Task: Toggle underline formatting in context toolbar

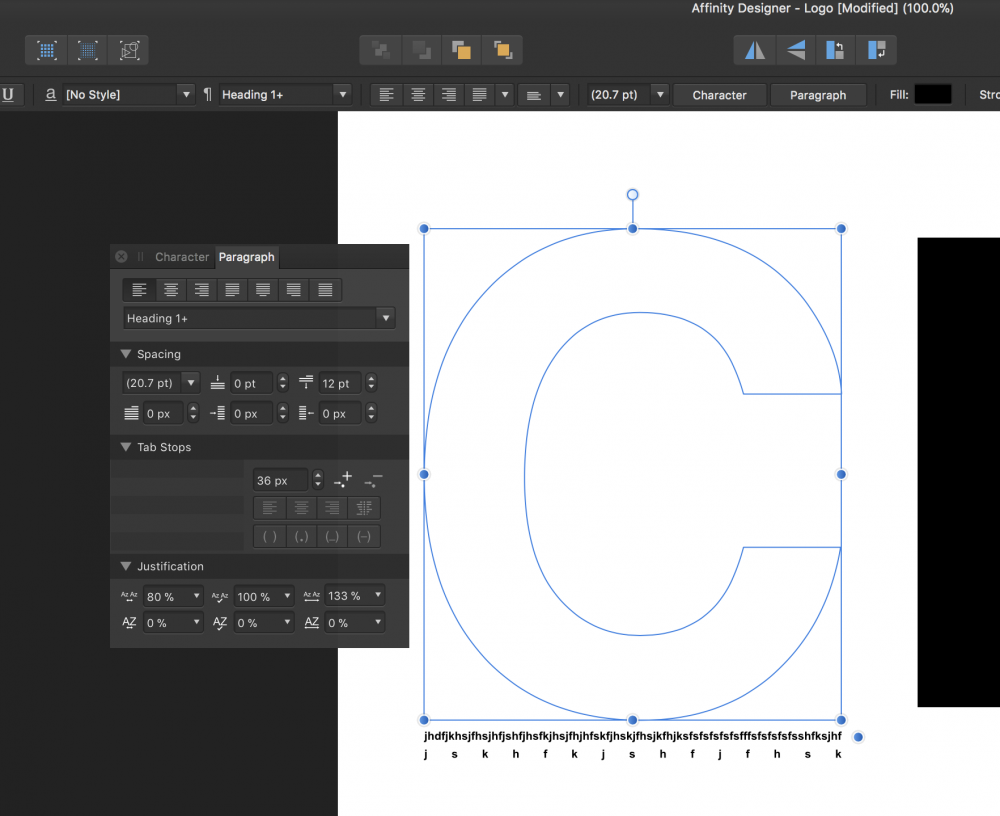Action: [x=9, y=95]
